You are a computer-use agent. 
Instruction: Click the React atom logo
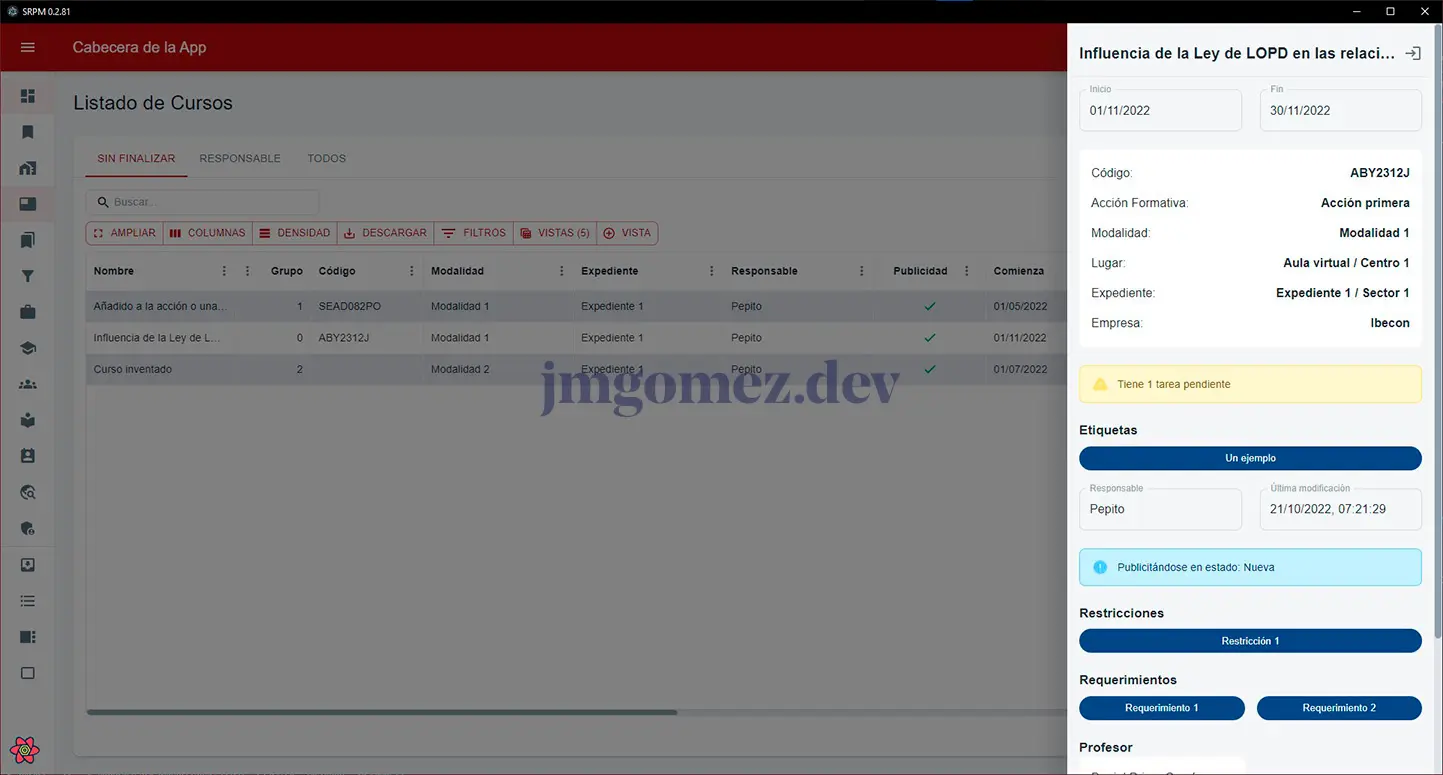point(24,749)
